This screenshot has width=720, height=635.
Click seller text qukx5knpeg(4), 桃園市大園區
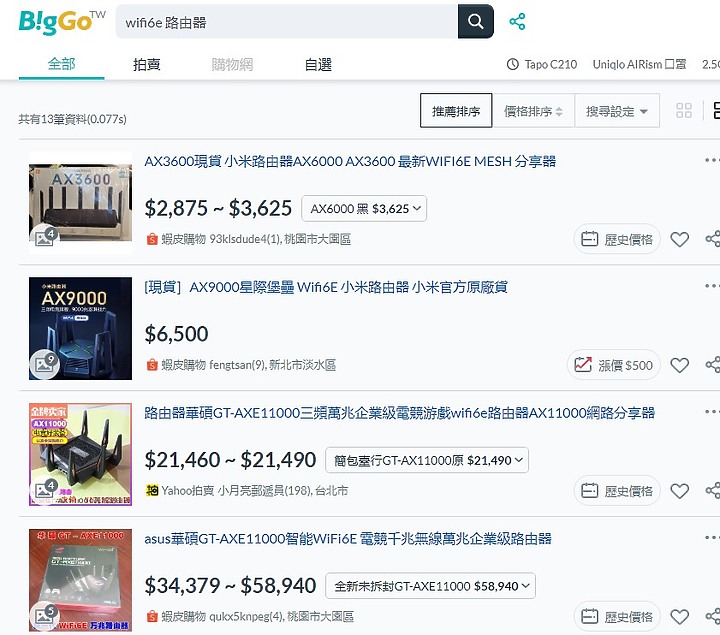pyautogui.click(x=281, y=617)
